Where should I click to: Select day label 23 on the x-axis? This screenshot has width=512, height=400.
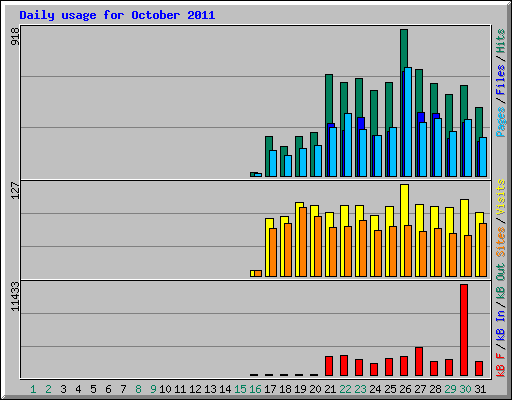pos(360,389)
